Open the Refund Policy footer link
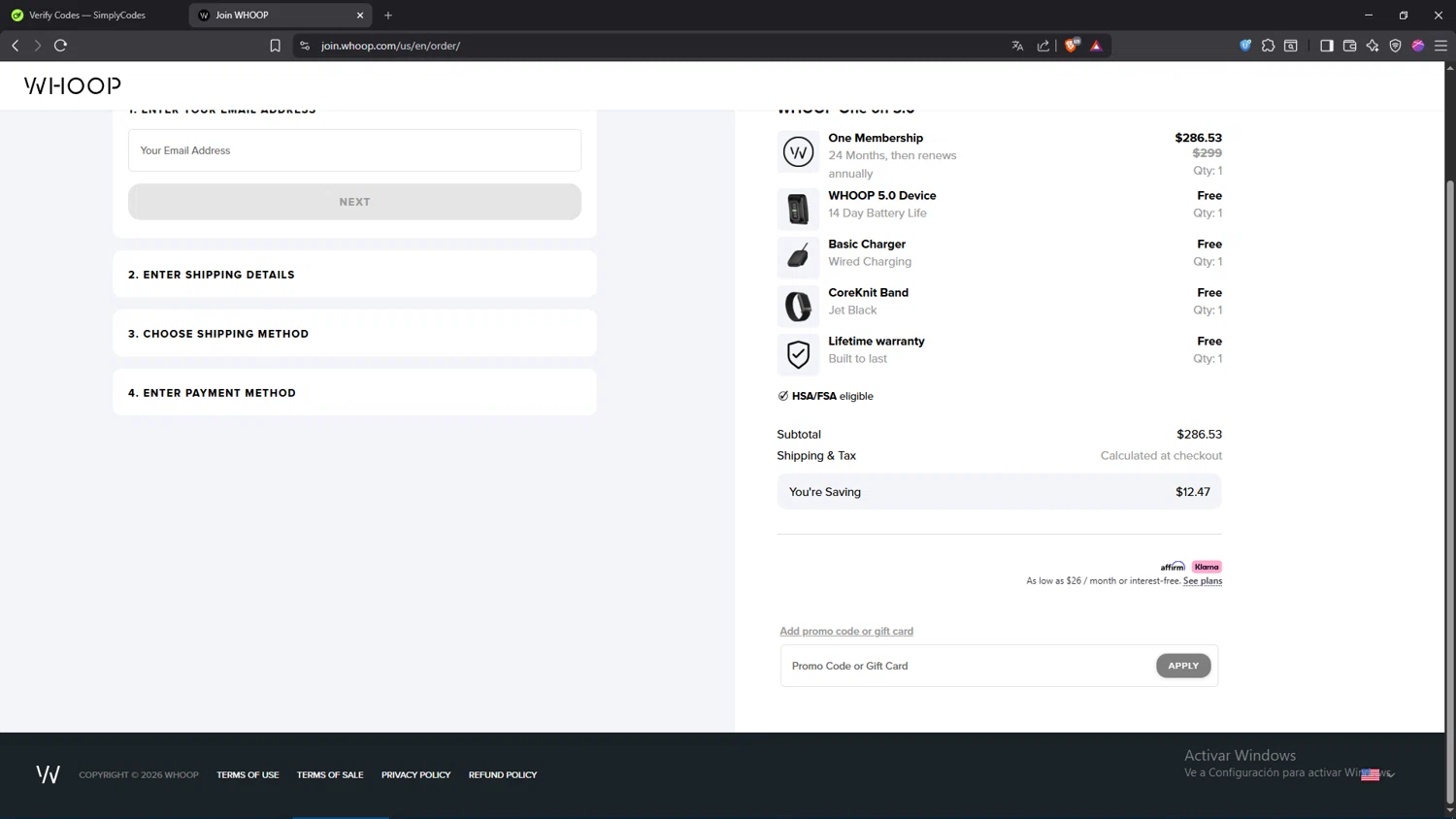 (503, 775)
